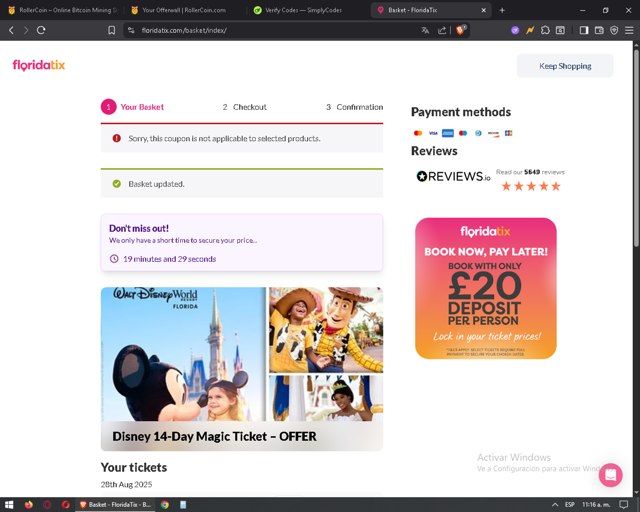The width and height of the screenshot is (640, 512).
Task: Switch to the RollerCoin Online Bitcoin Mining tab
Action: tap(61, 10)
